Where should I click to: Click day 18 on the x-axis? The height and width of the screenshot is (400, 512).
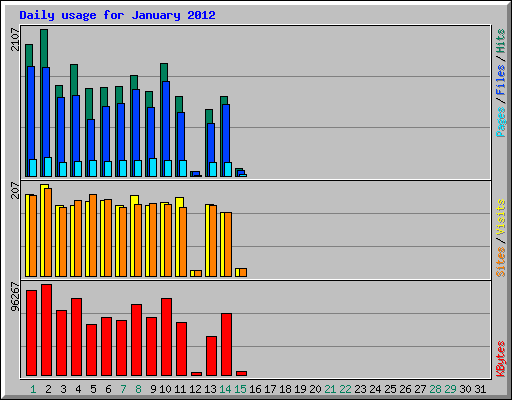tap(285, 389)
